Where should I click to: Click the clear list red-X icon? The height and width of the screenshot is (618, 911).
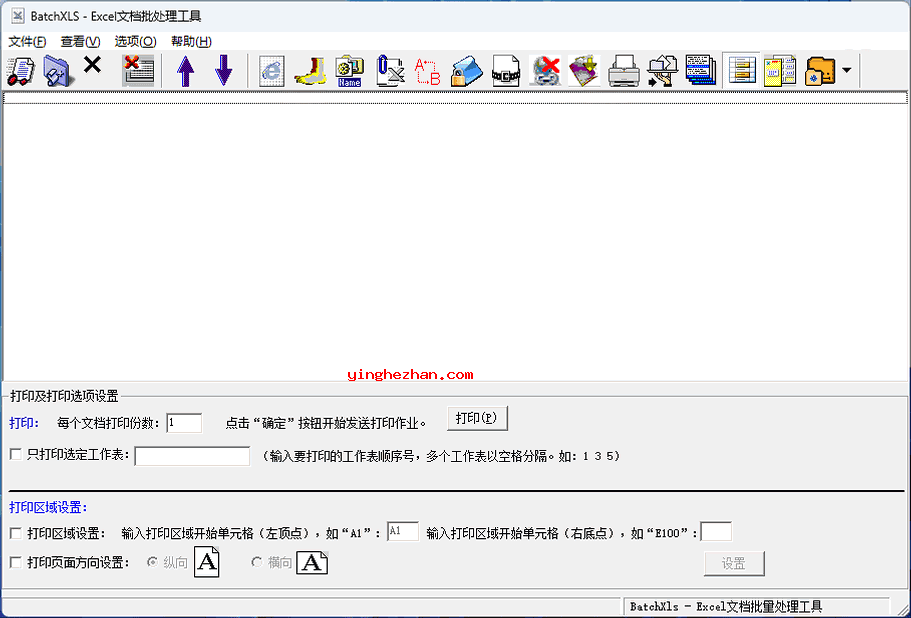[x=138, y=70]
